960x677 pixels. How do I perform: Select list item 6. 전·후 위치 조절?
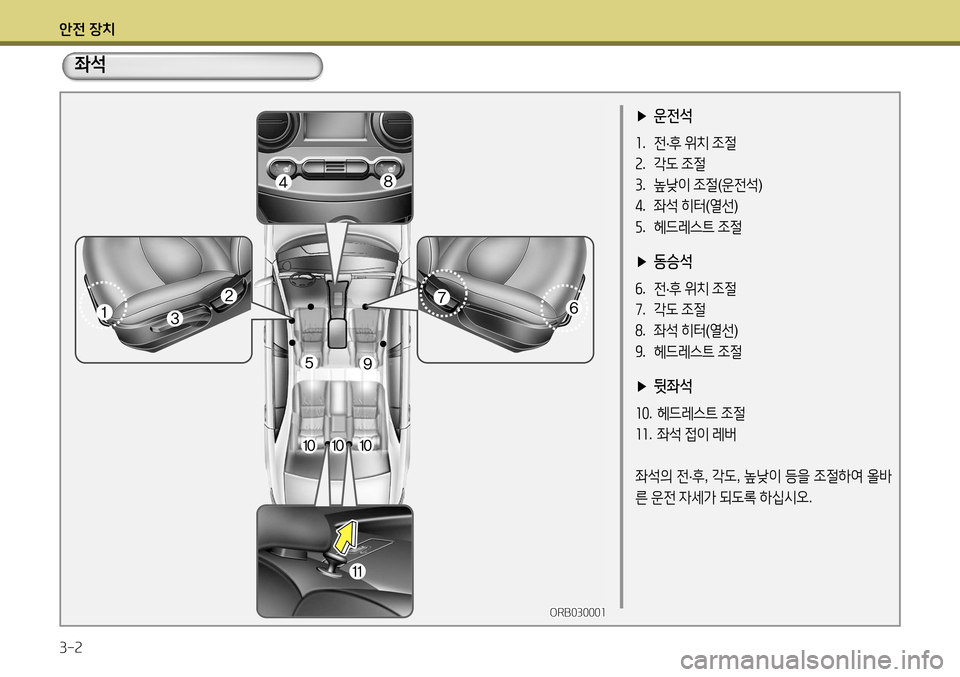tap(686, 288)
